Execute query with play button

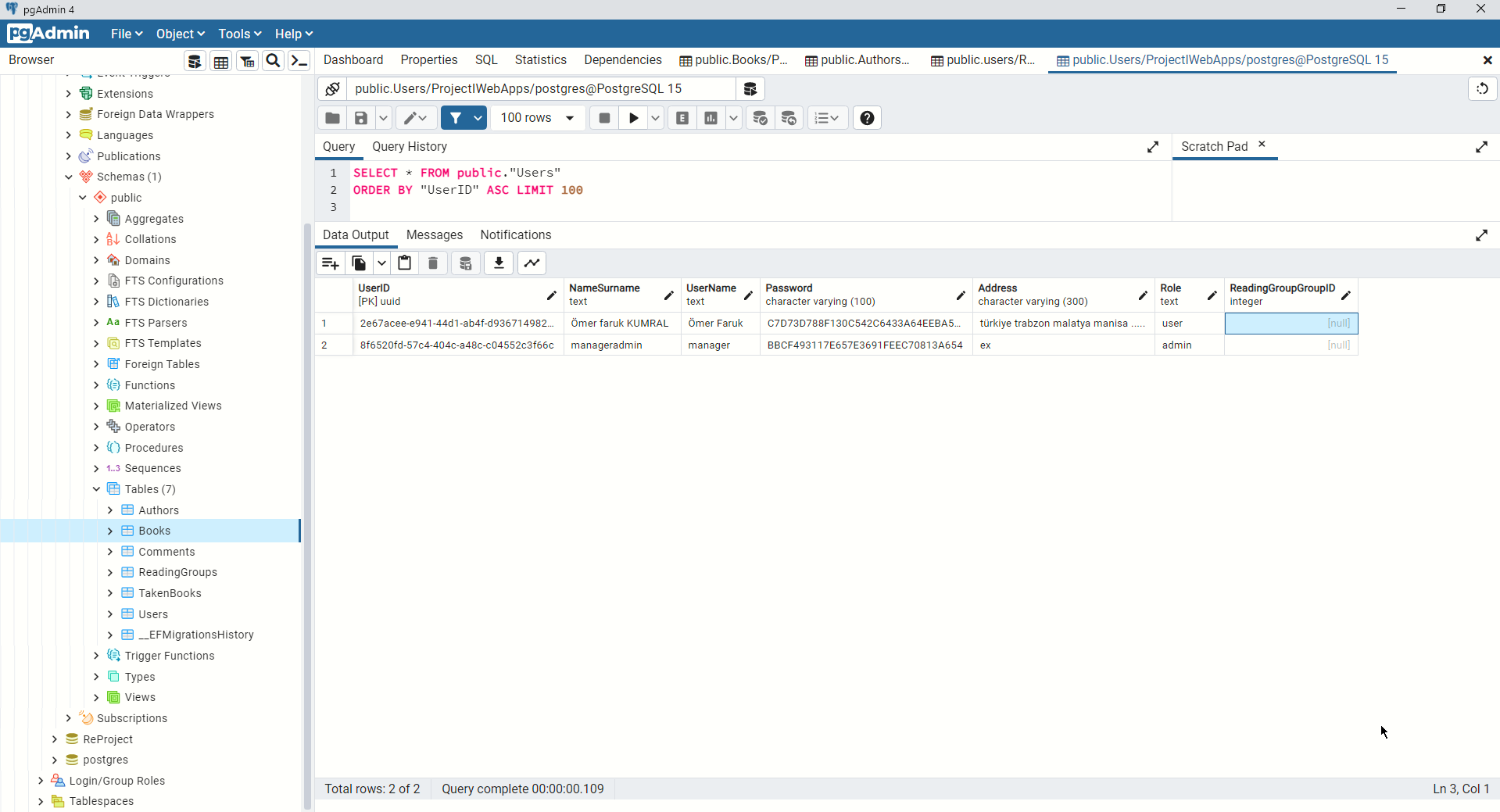click(634, 118)
